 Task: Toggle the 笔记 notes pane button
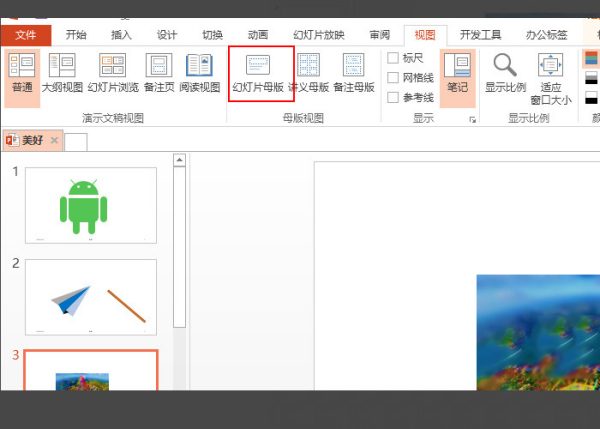[x=457, y=78]
